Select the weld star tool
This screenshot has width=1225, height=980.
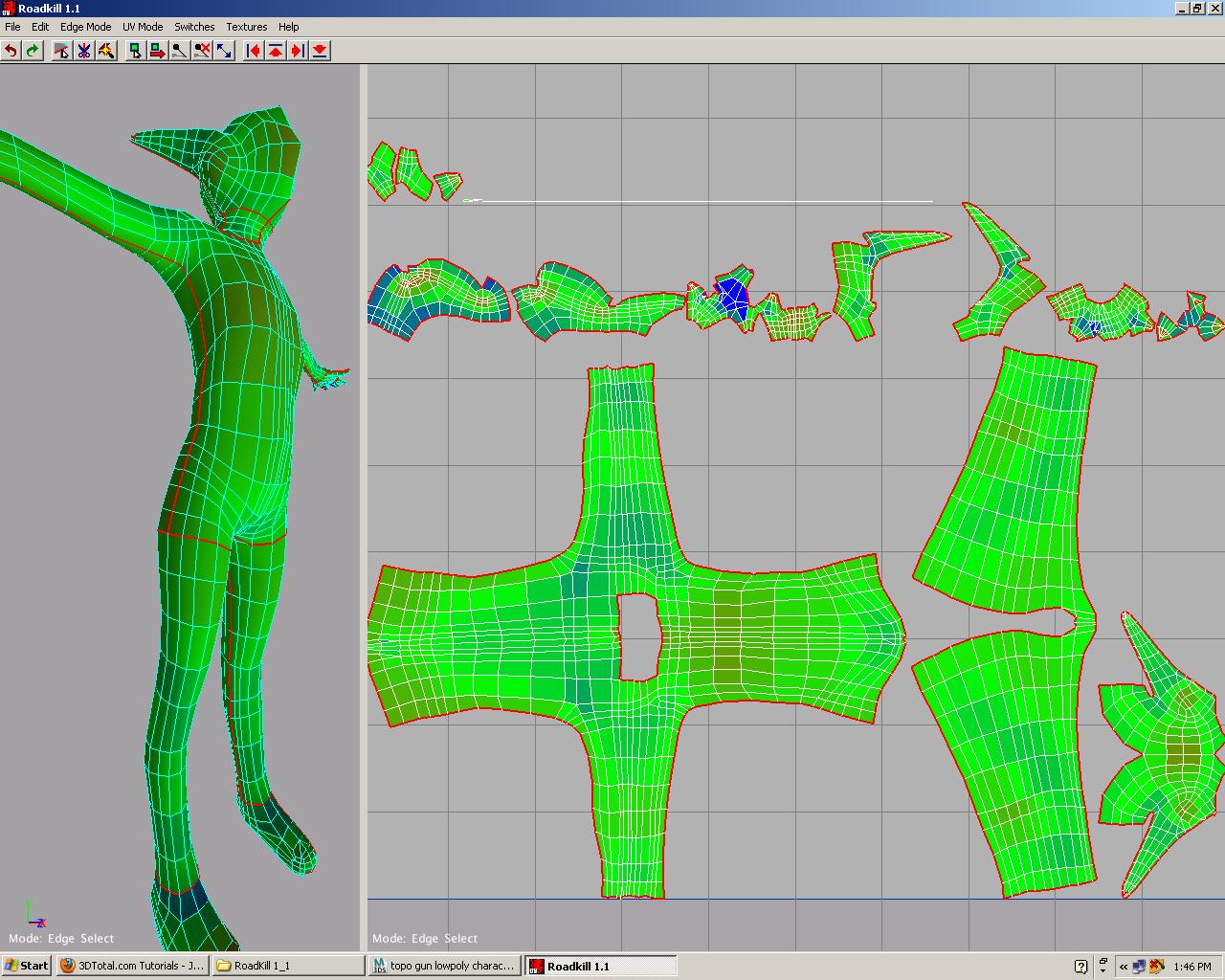107,52
